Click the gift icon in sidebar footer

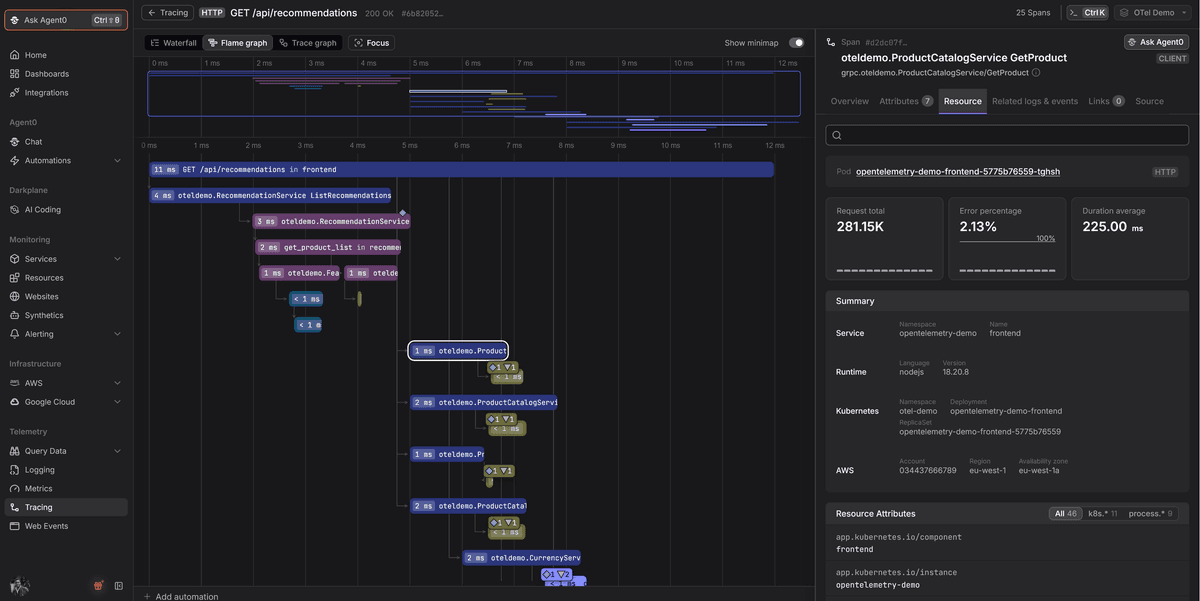(98, 586)
